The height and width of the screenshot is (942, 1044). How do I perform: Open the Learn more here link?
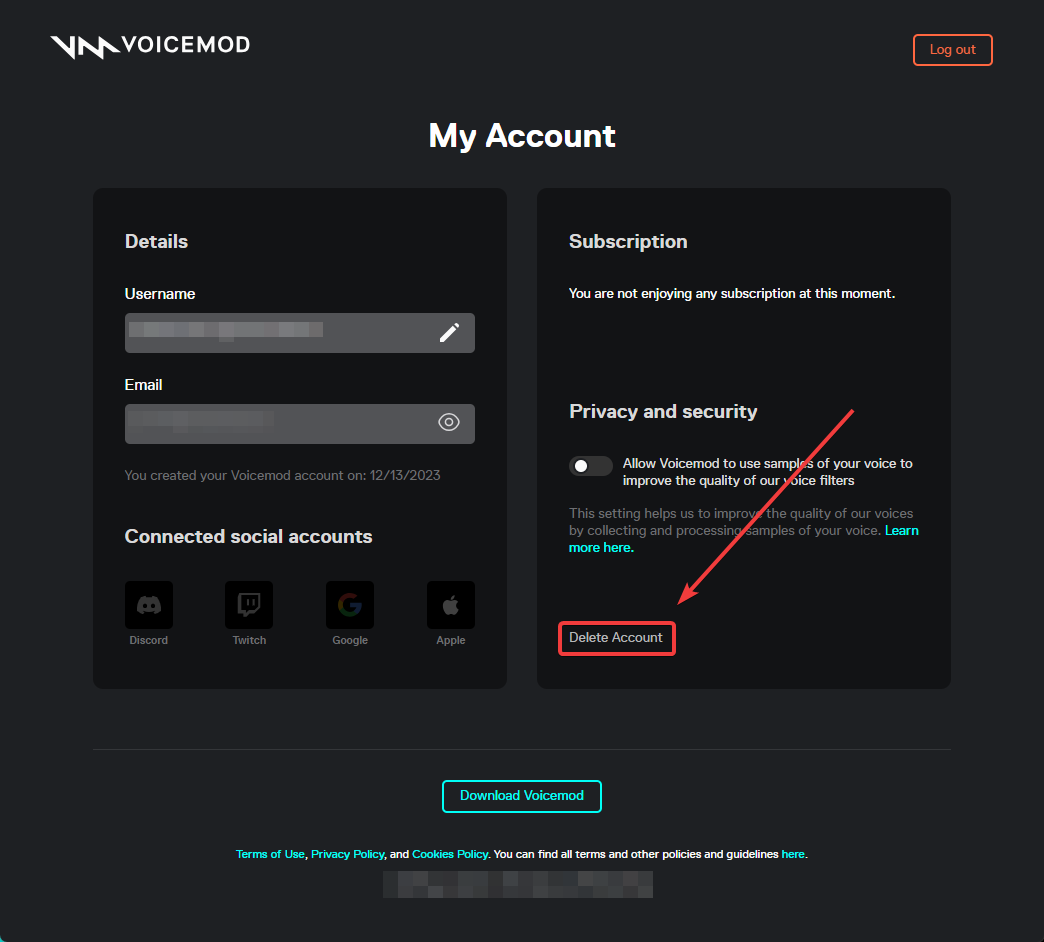[x=744, y=539]
